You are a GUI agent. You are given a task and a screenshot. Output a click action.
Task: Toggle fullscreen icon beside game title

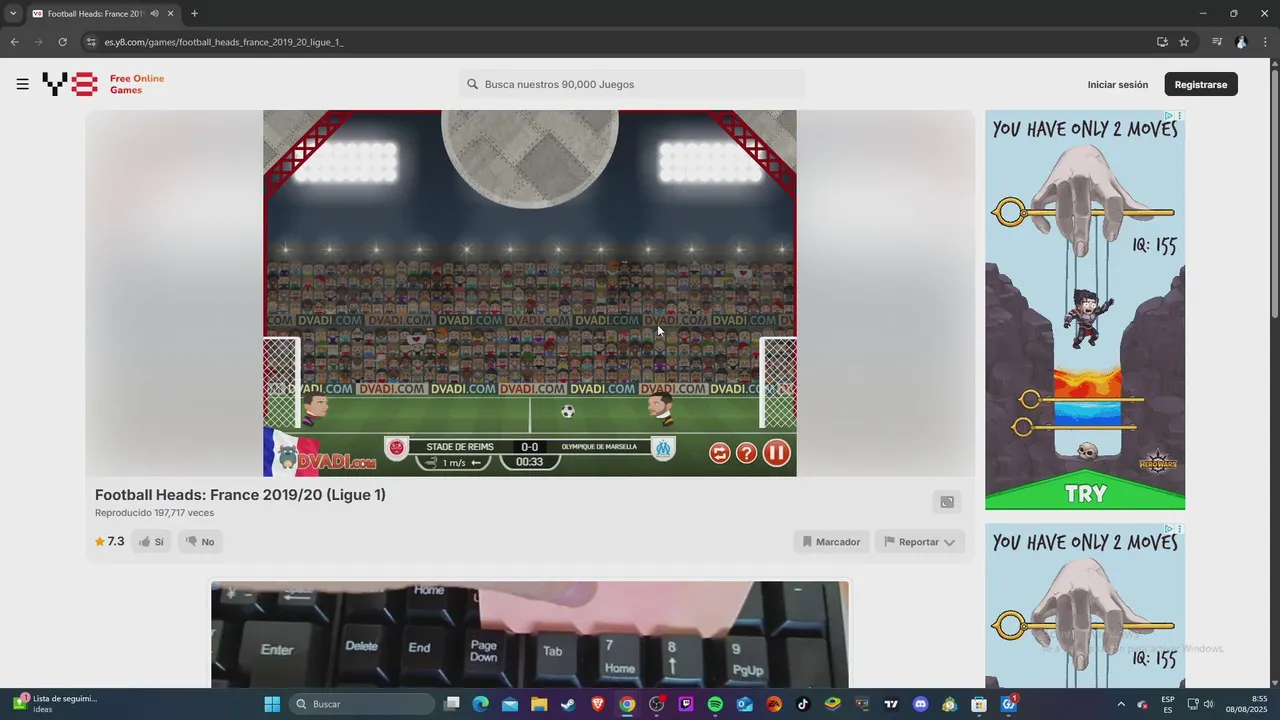point(947,502)
